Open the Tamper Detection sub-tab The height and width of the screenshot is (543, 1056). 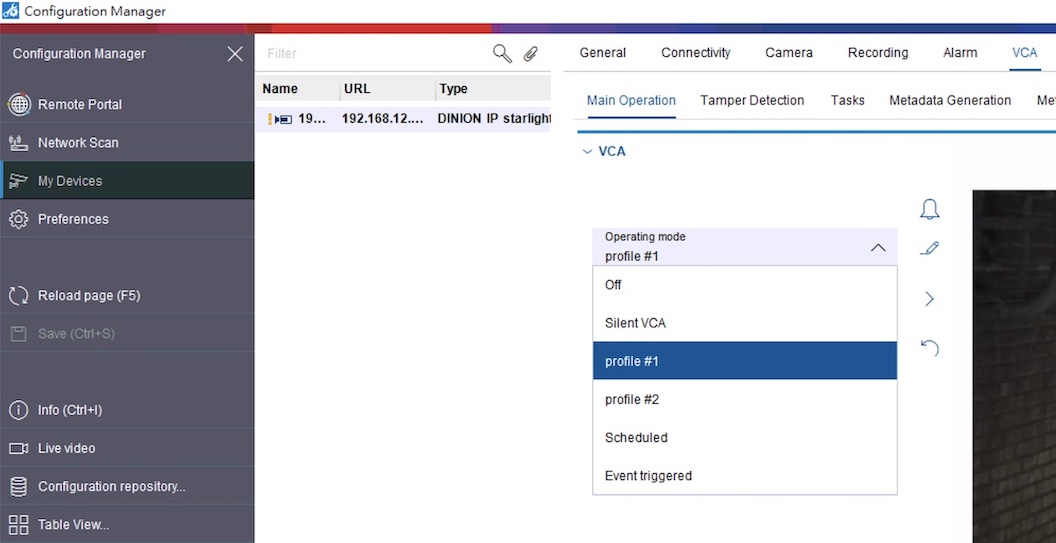click(x=752, y=100)
